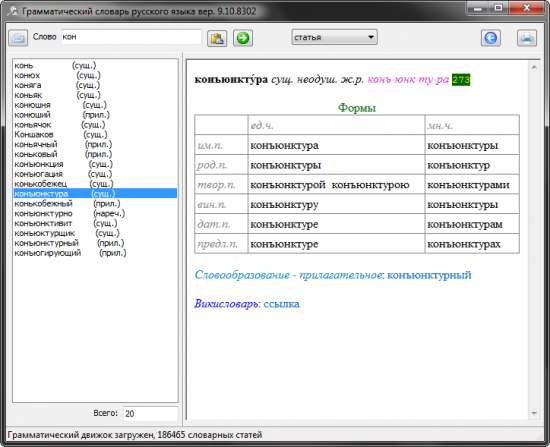Click the green arrow search button
The height and width of the screenshot is (447, 550).
pos(243,38)
